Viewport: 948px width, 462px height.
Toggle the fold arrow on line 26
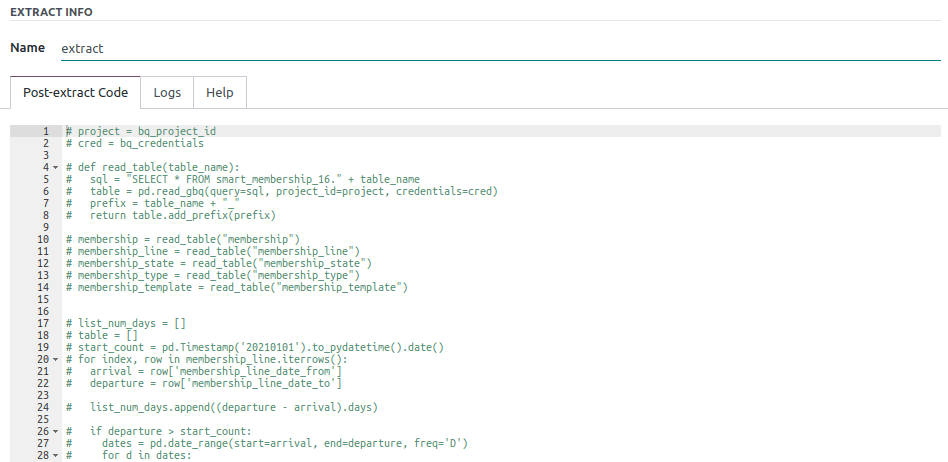pyautogui.click(x=55, y=431)
